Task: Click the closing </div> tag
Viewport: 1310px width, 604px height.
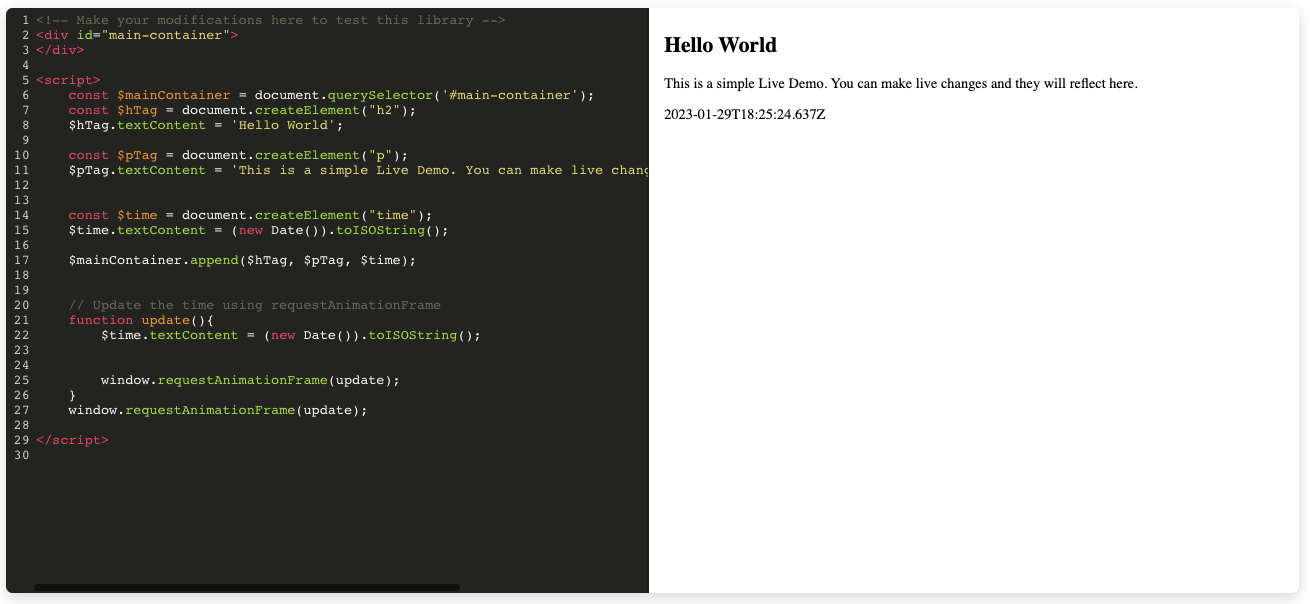Action: coord(60,50)
